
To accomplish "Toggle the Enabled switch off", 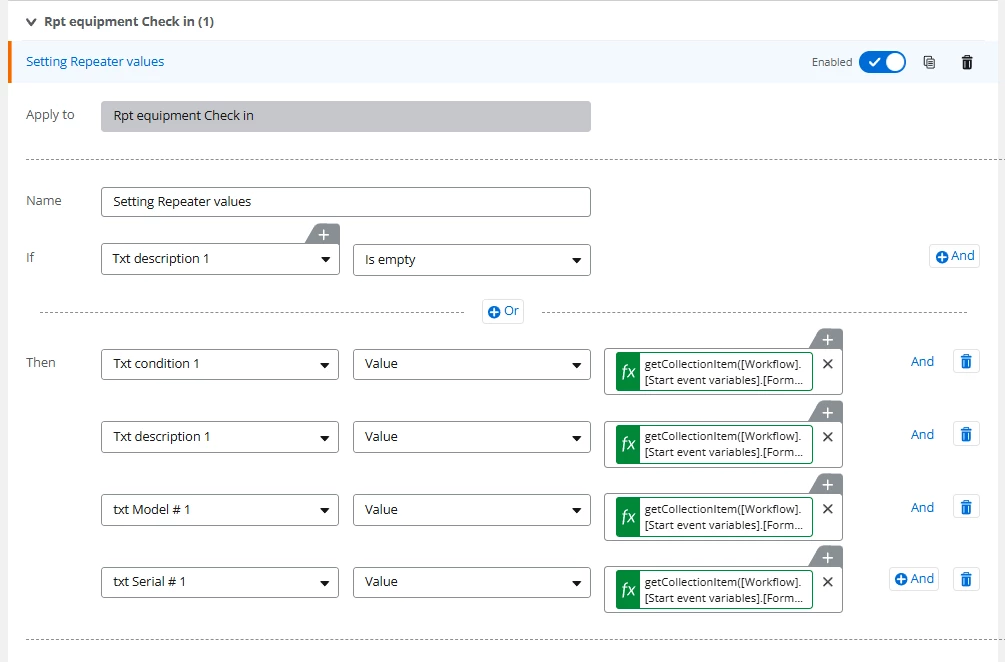I will coord(882,62).
